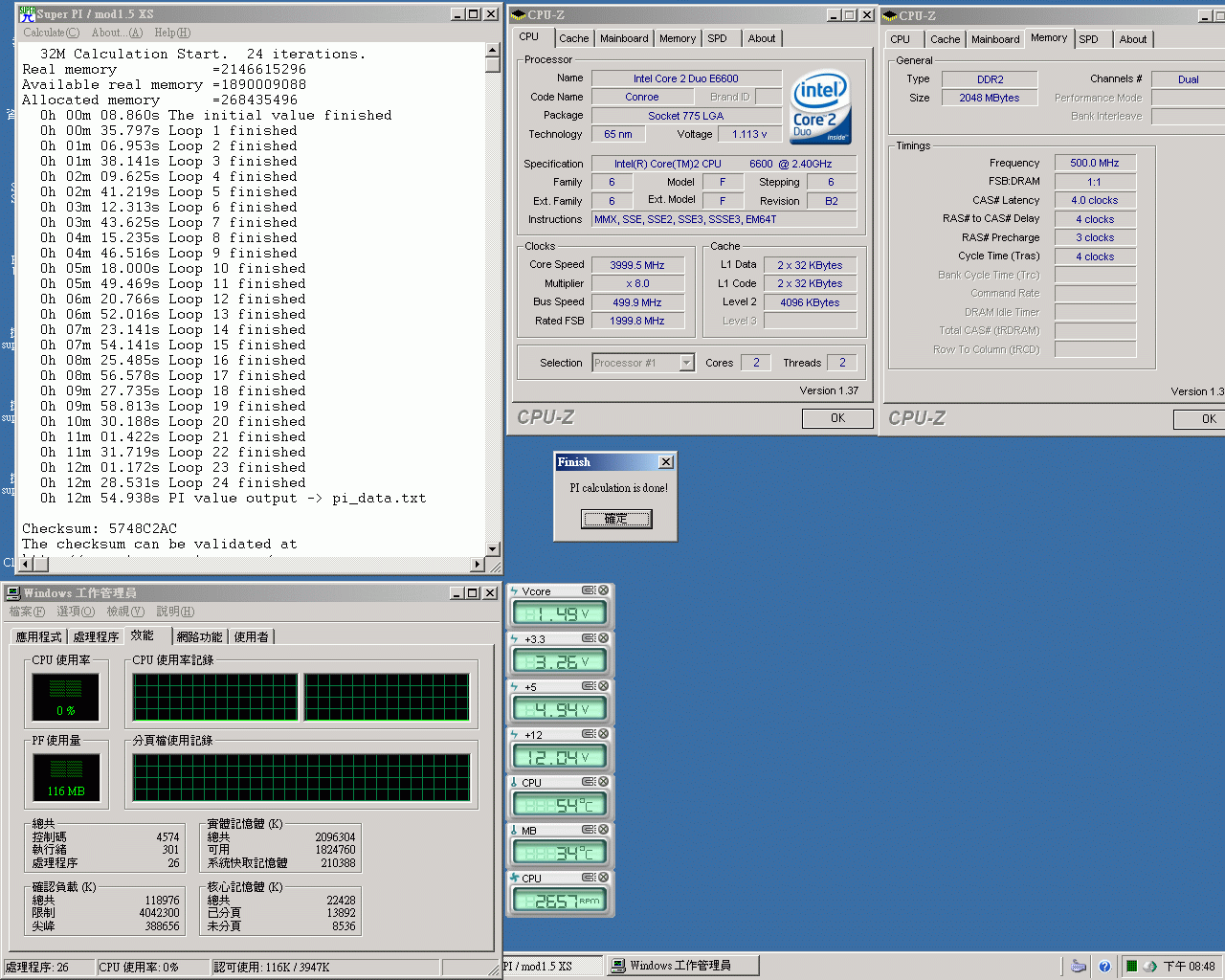The width and height of the screenshot is (1225, 980).
Task: Switch to the 應用程式 tab in Task Manager
Action: tap(38, 636)
